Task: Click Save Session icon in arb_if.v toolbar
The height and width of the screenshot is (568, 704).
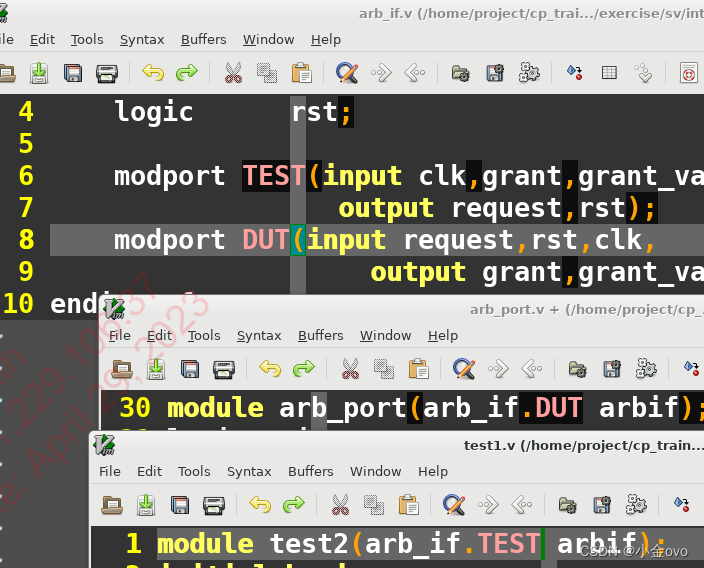Action: pos(495,73)
